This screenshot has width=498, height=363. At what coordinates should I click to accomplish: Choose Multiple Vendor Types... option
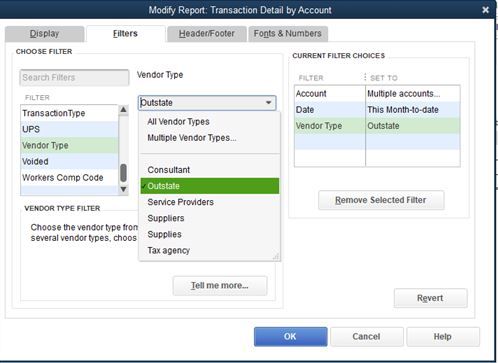tap(210, 138)
